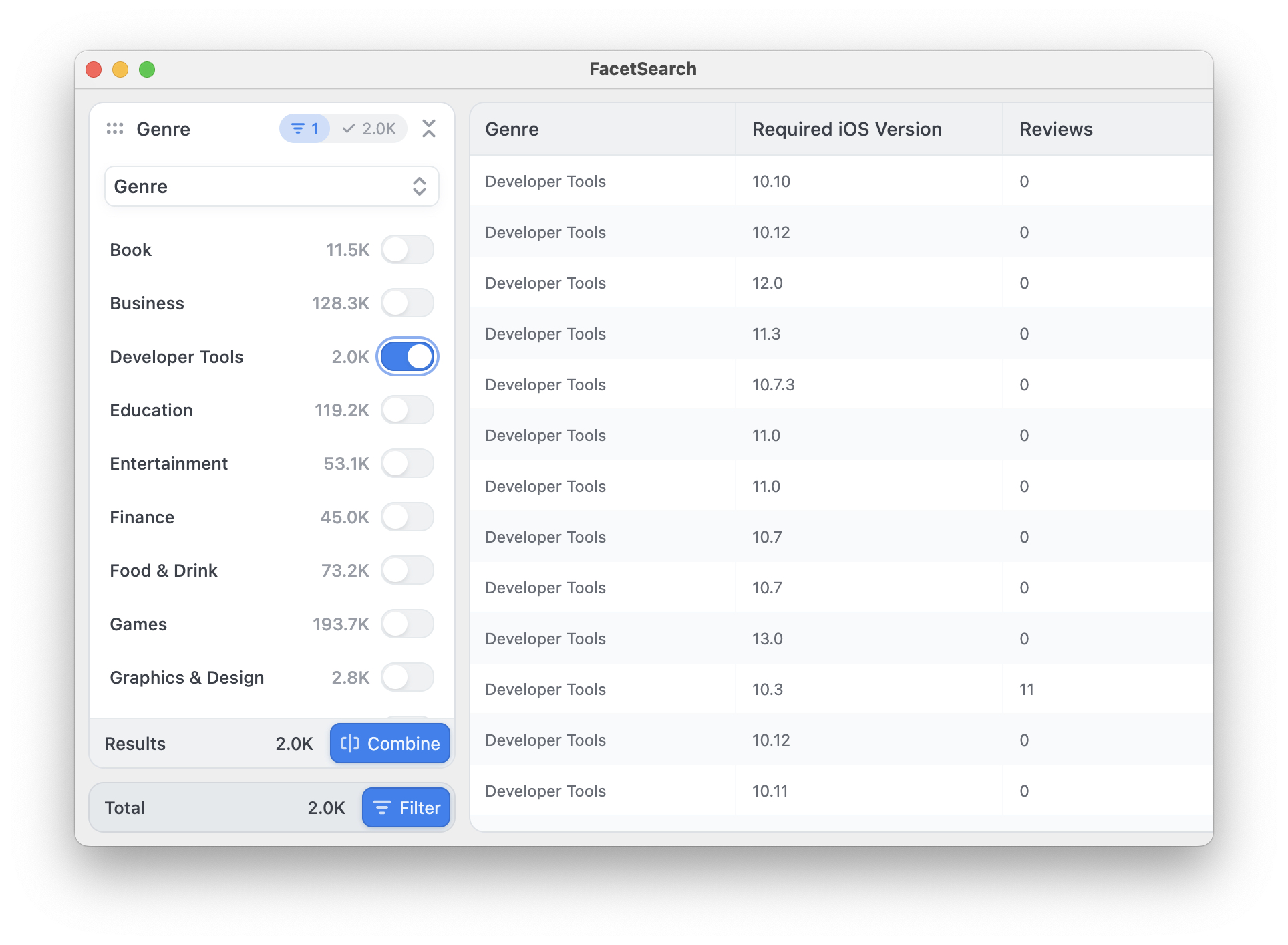
Task: Click the Education genre label
Action: click(151, 410)
